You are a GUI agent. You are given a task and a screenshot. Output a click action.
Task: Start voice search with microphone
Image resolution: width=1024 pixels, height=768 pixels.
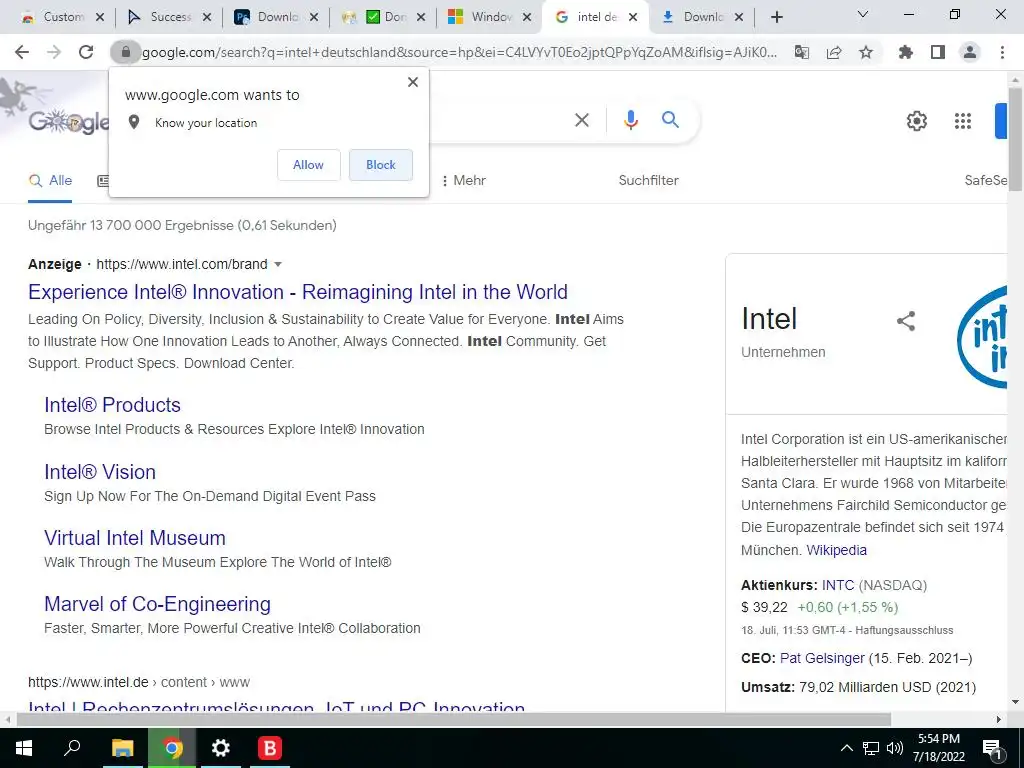pos(630,120)
